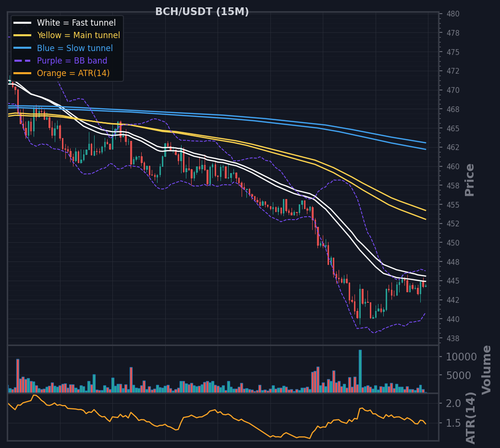The width and height of the screenshot is (500, 448).
Task: Click the 480 price tick label
Action: (x=453, y=14)
